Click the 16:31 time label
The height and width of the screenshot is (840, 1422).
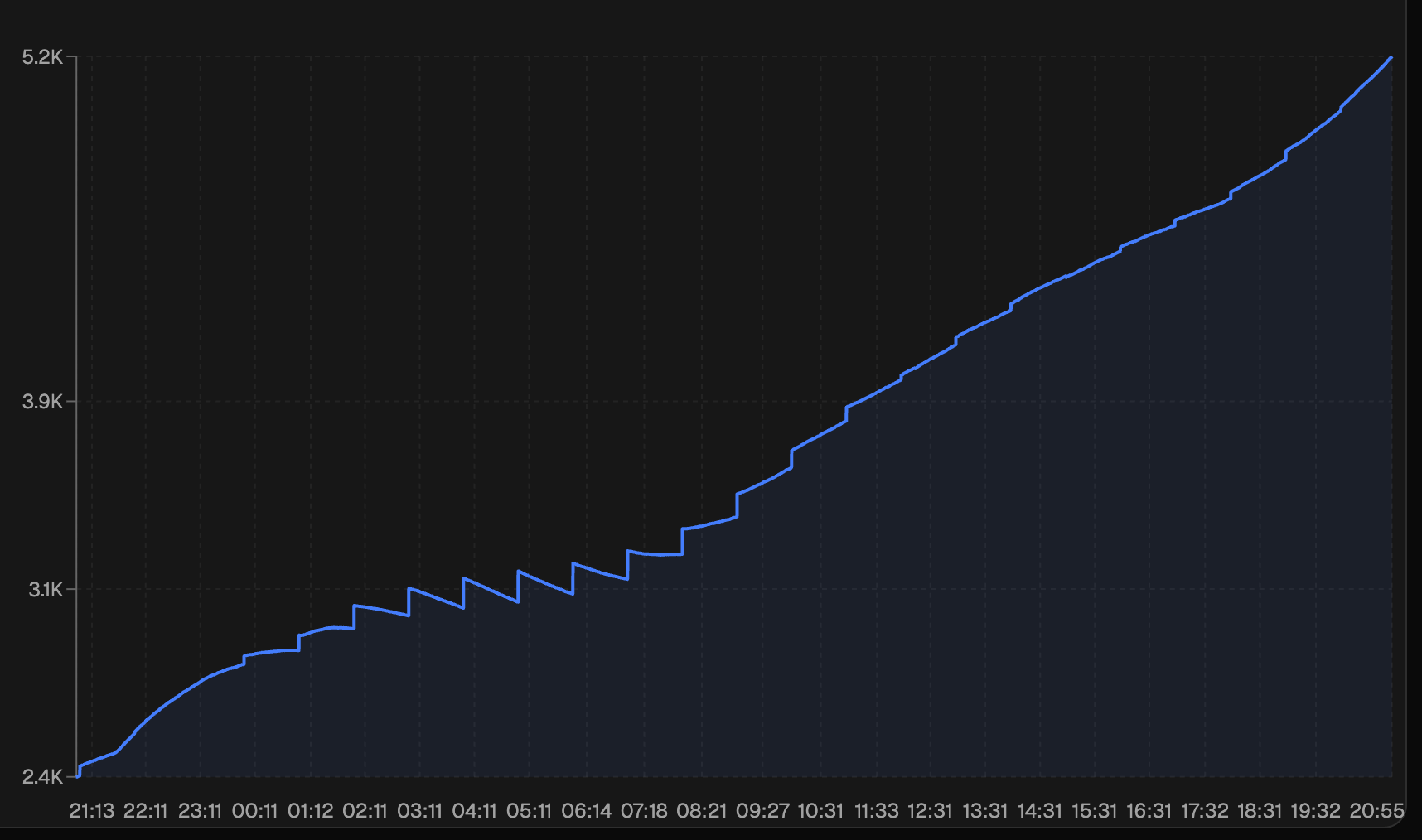point(1149,811)
